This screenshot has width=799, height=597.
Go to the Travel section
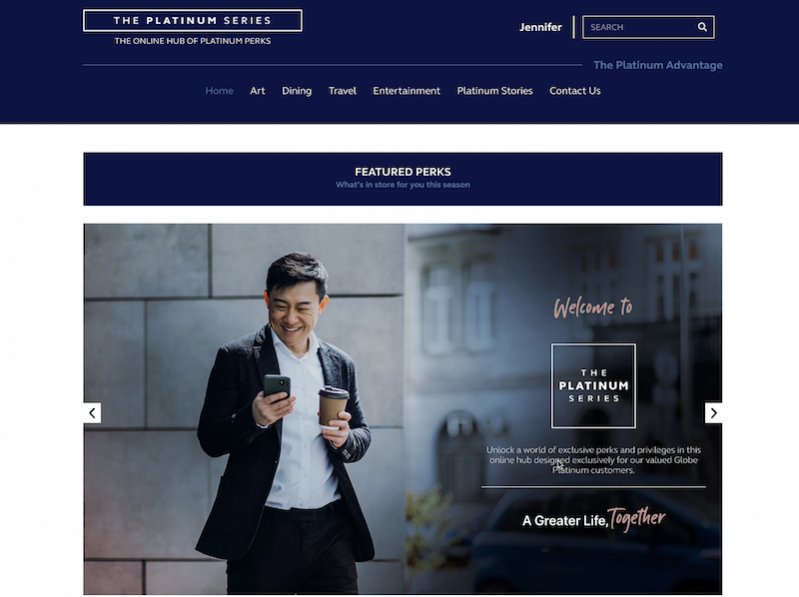(342, 91)
